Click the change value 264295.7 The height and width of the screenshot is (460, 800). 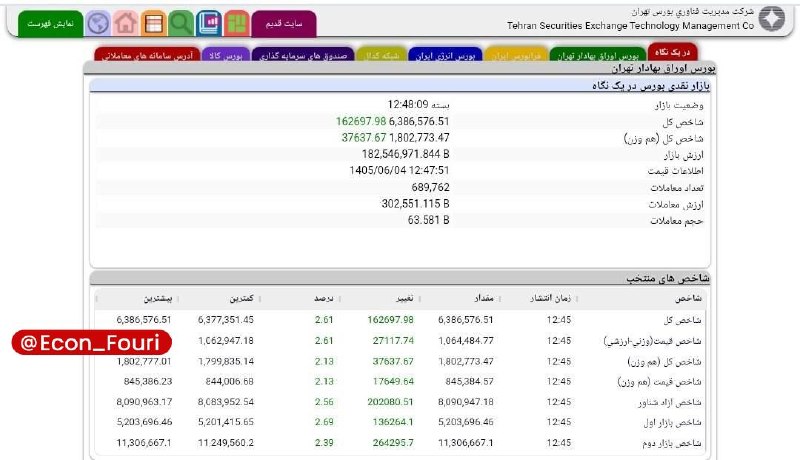(393, 443)
